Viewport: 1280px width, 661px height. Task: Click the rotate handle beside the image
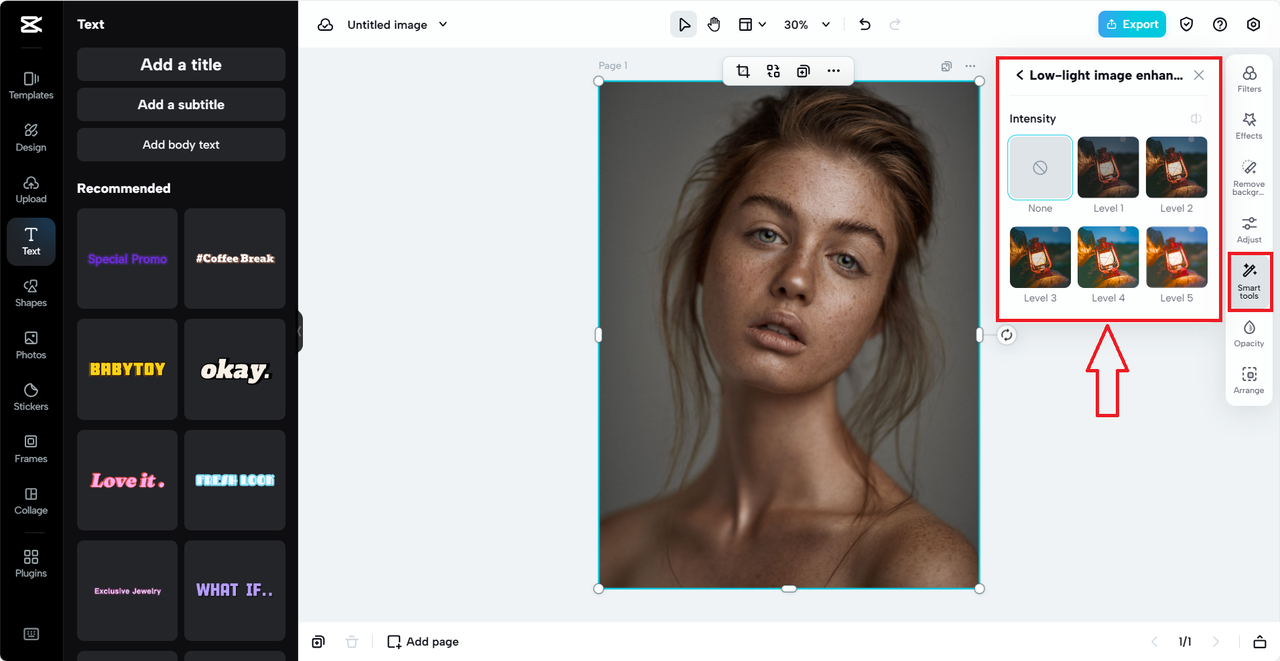coord(1007,335)
